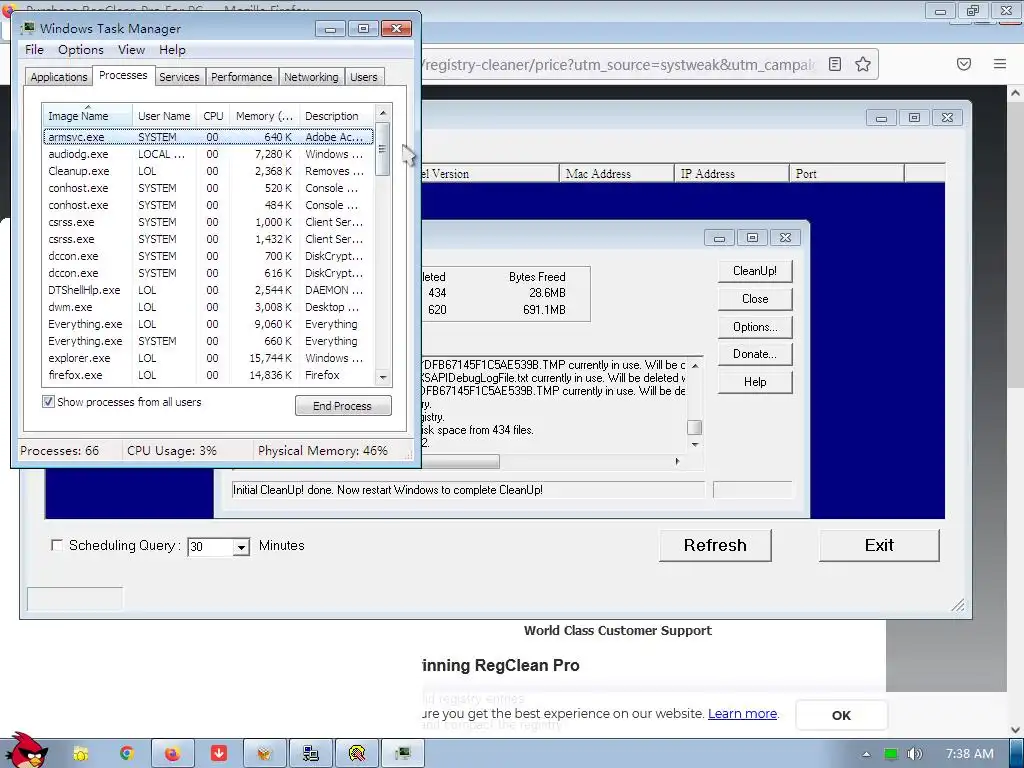
Task: Bookmark this page with the star icon
Action: pos(863,64)
